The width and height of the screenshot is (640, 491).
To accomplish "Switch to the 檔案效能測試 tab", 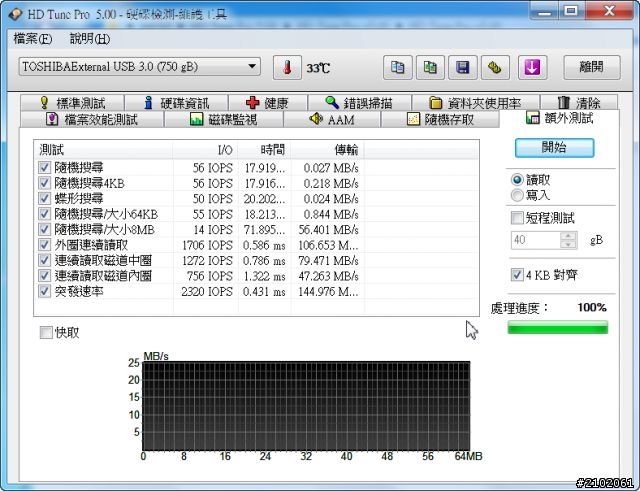I will click(92, 120).
